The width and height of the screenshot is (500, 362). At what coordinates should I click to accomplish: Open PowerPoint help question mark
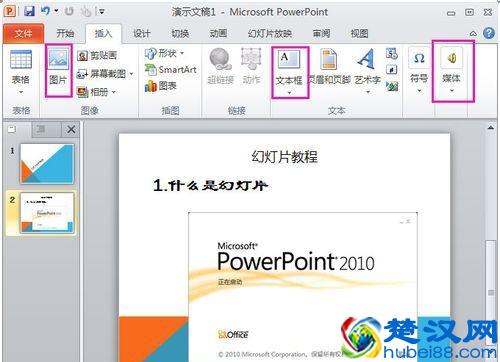(489, 33)
